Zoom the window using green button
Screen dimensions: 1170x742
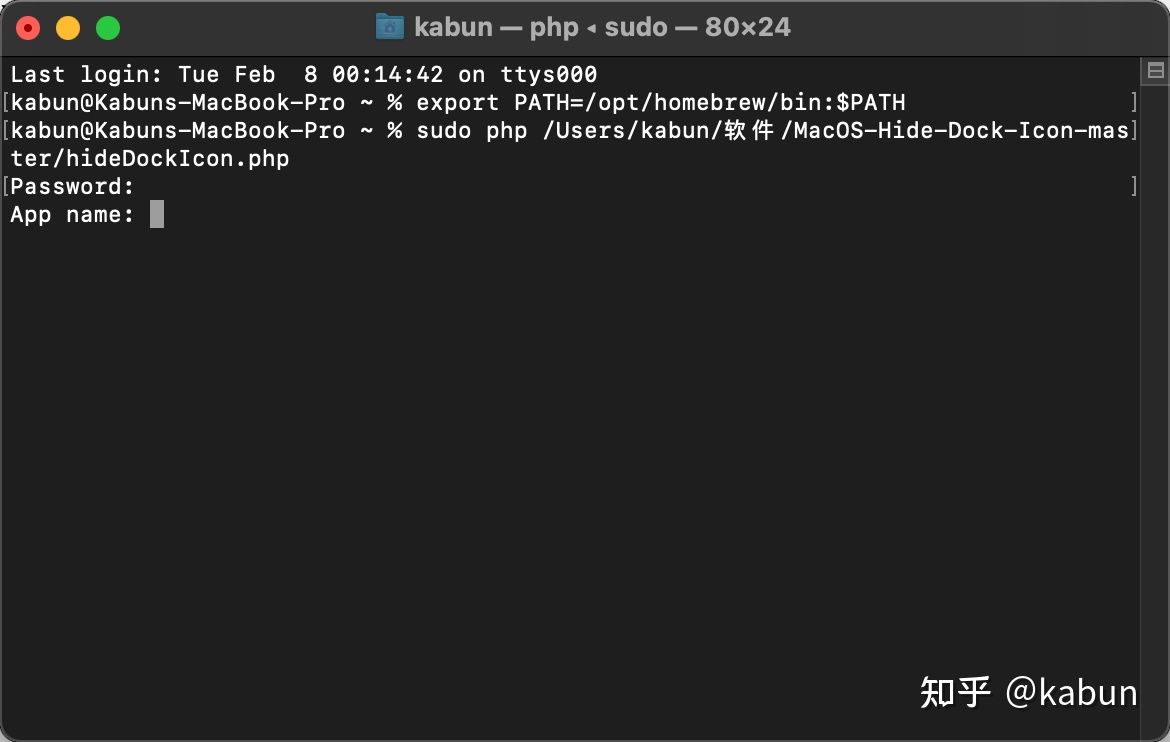pyautogui.click(x=108, y=28)
